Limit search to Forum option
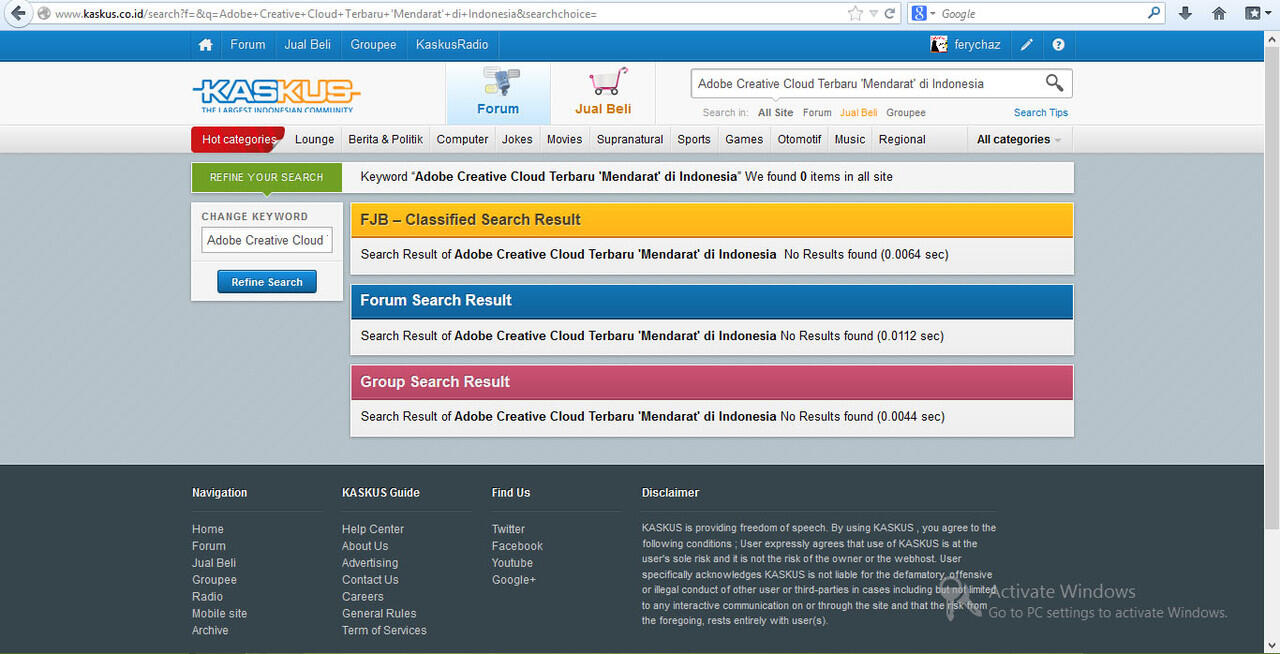The width and height of the screenshot is (1280, 654). pos(817,113)
